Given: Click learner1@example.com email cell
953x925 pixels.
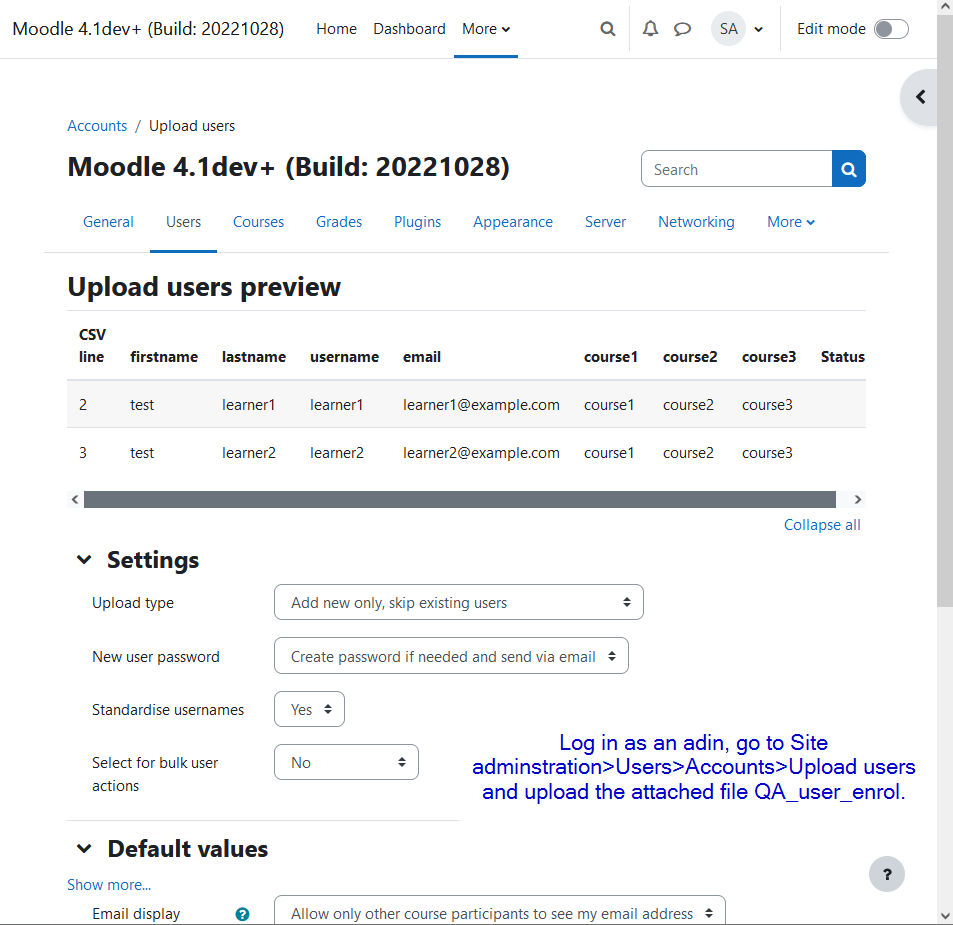Looking at the screenshot, I should (x=481, y=405).
